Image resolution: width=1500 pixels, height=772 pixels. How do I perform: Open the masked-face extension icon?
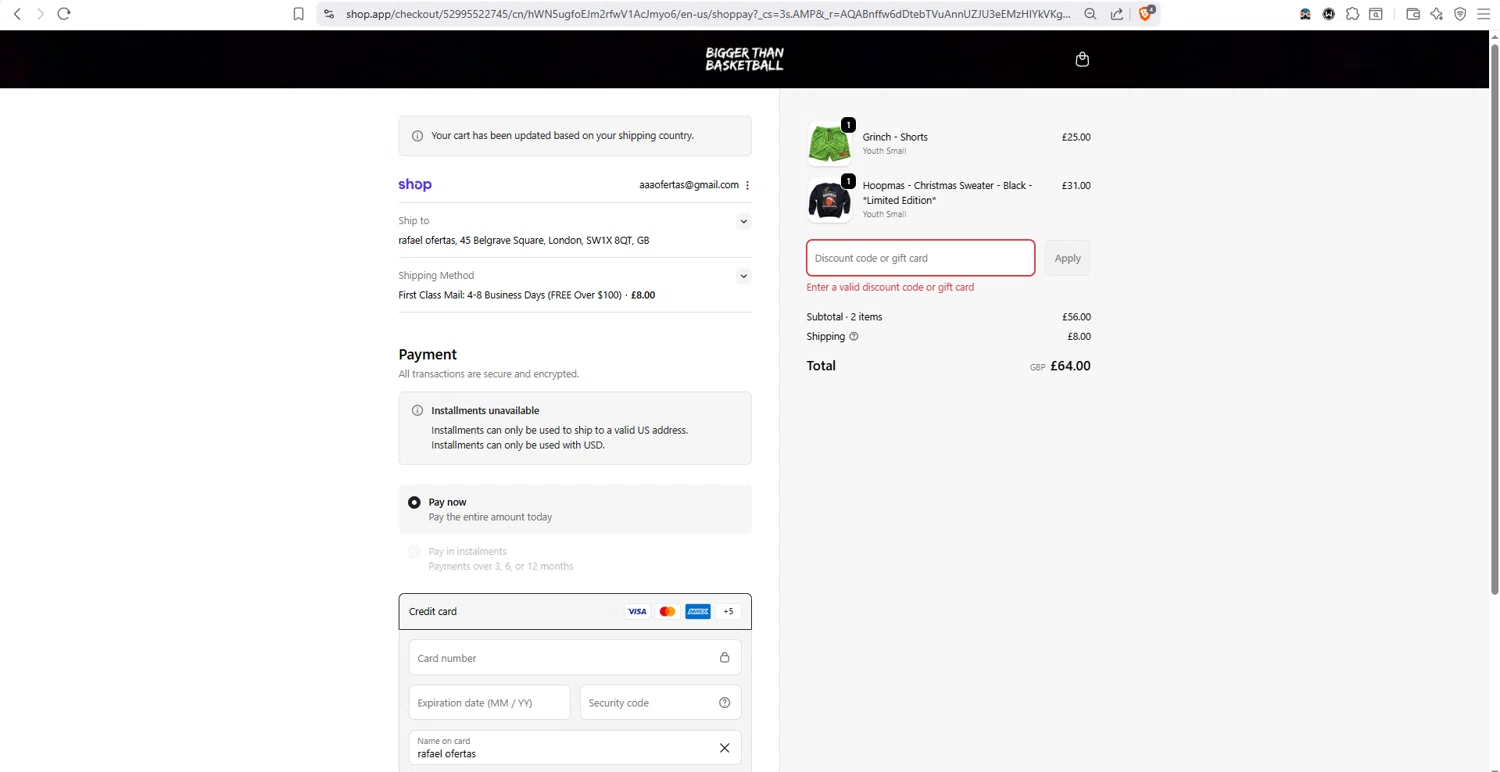(1305, 14)
